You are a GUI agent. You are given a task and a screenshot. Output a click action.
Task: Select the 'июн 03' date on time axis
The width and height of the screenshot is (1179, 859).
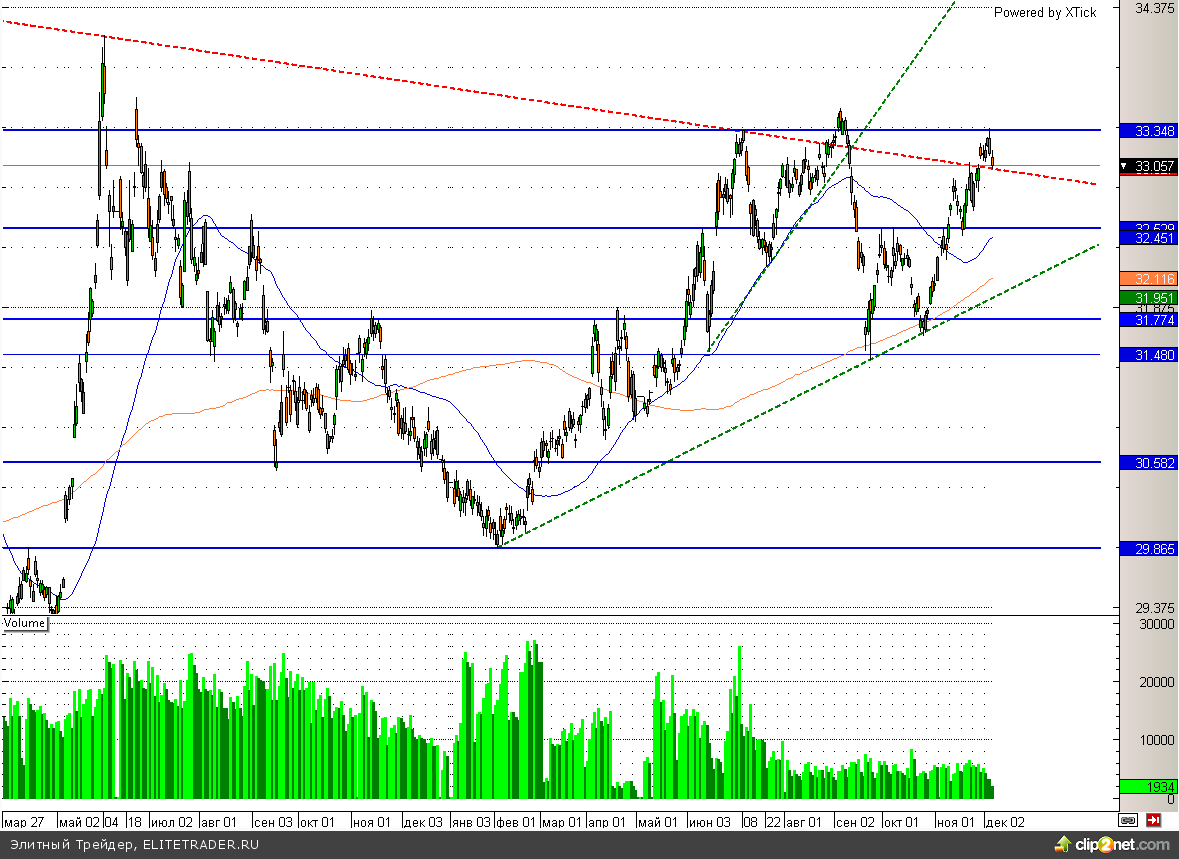(x=710, y=822)
